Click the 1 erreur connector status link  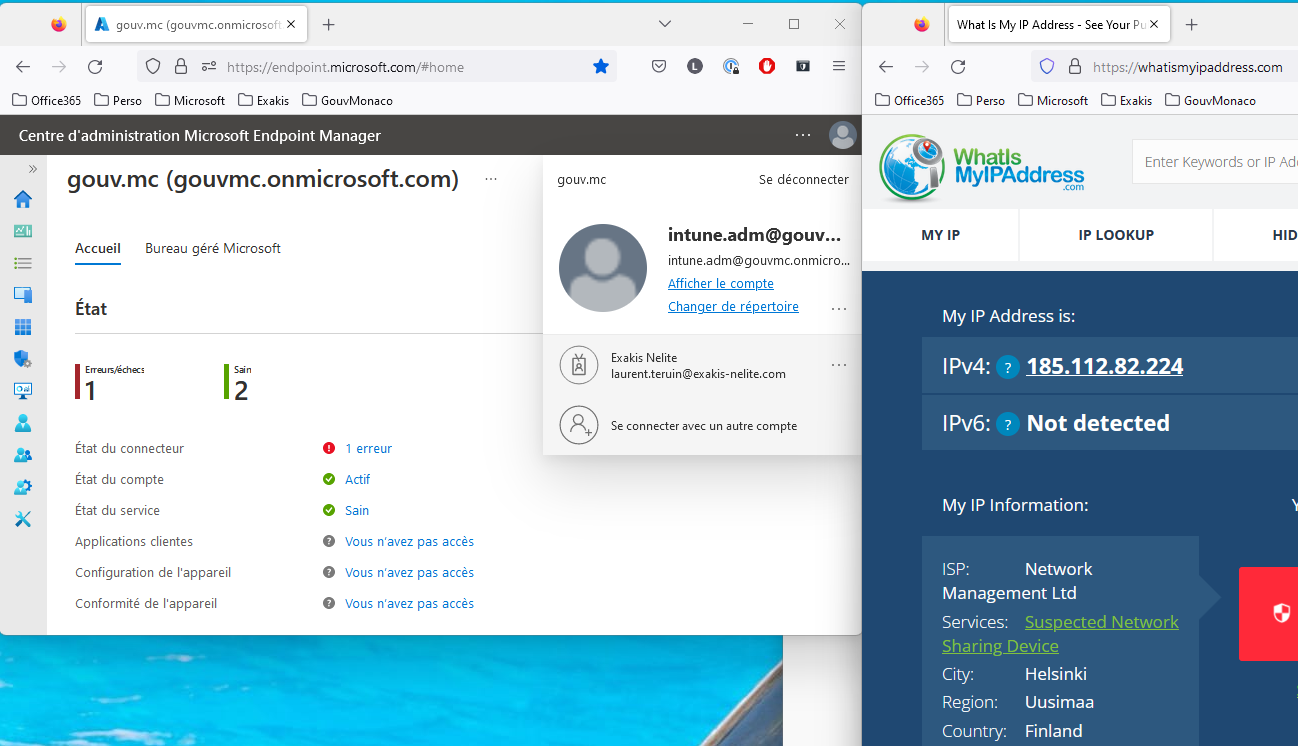coord(368,449)
